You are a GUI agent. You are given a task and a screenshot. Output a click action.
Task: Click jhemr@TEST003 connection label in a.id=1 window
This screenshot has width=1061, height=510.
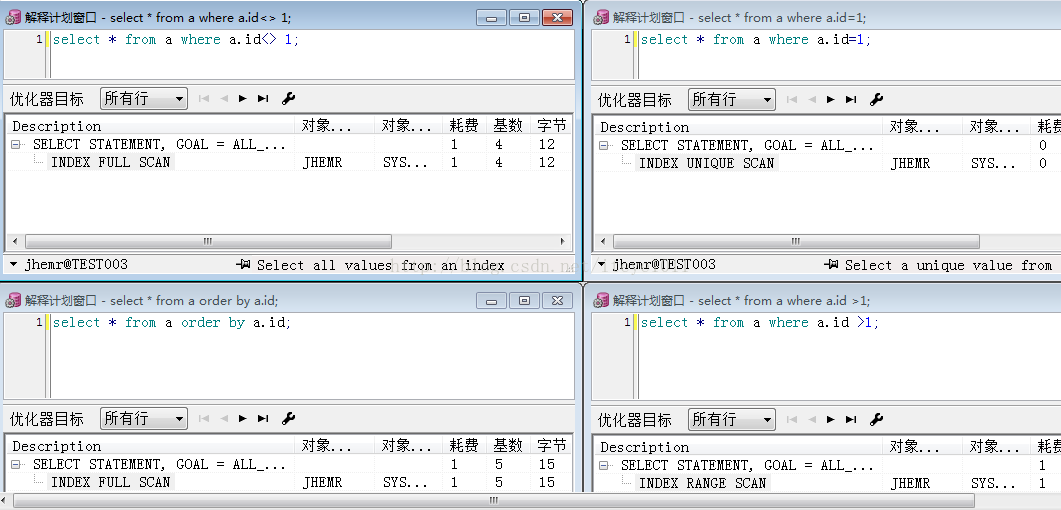pyautogui.click(x=664, y=264)
